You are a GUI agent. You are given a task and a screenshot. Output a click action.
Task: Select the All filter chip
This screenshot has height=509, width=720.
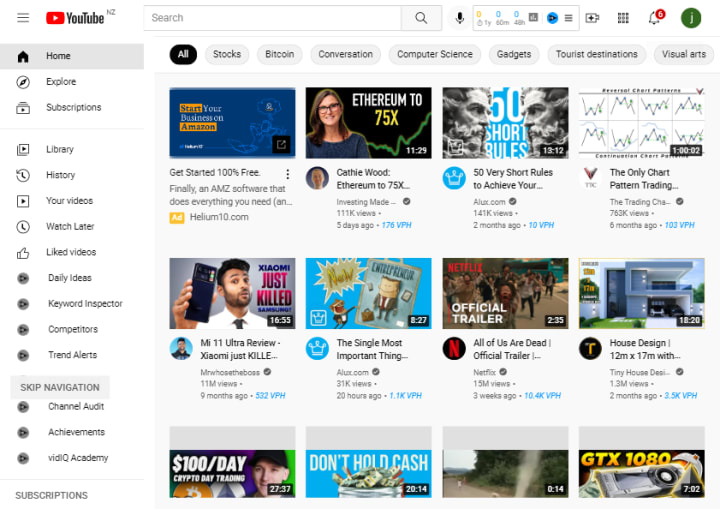click(183, 54)
